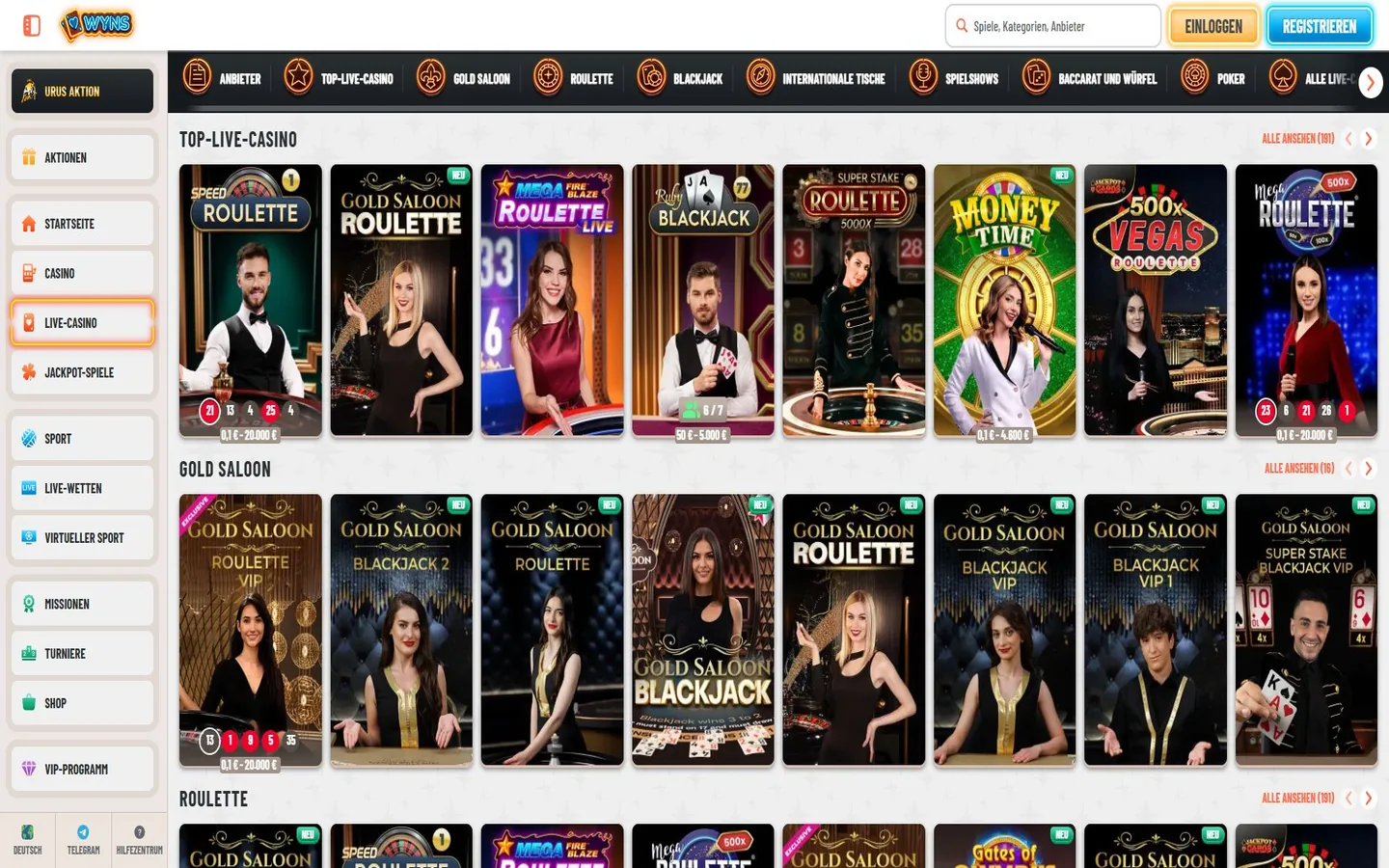Click the Aktionen gift icon
The height and width of the screenshot is (868, 1389).
tap(29, 157)
